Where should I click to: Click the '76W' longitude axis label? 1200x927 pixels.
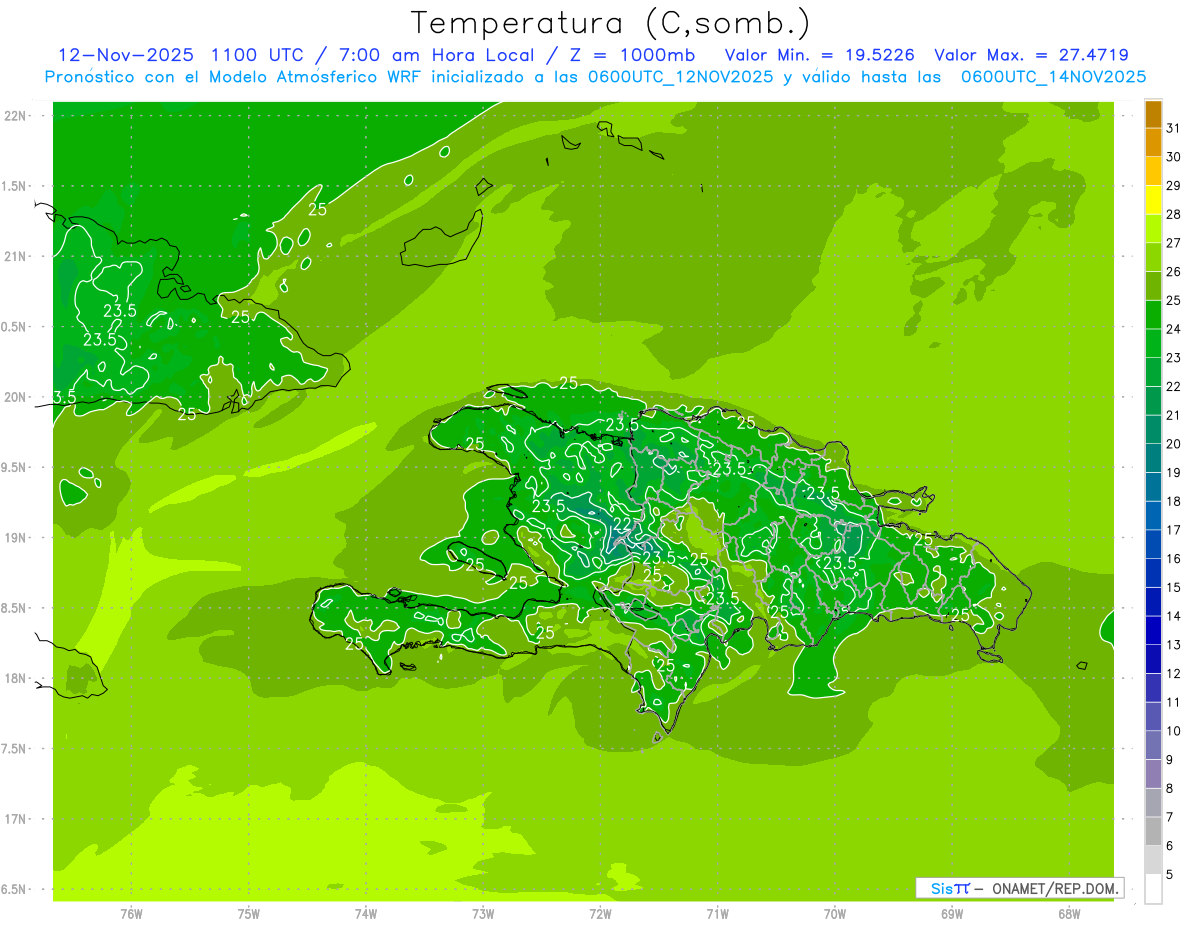131,914
